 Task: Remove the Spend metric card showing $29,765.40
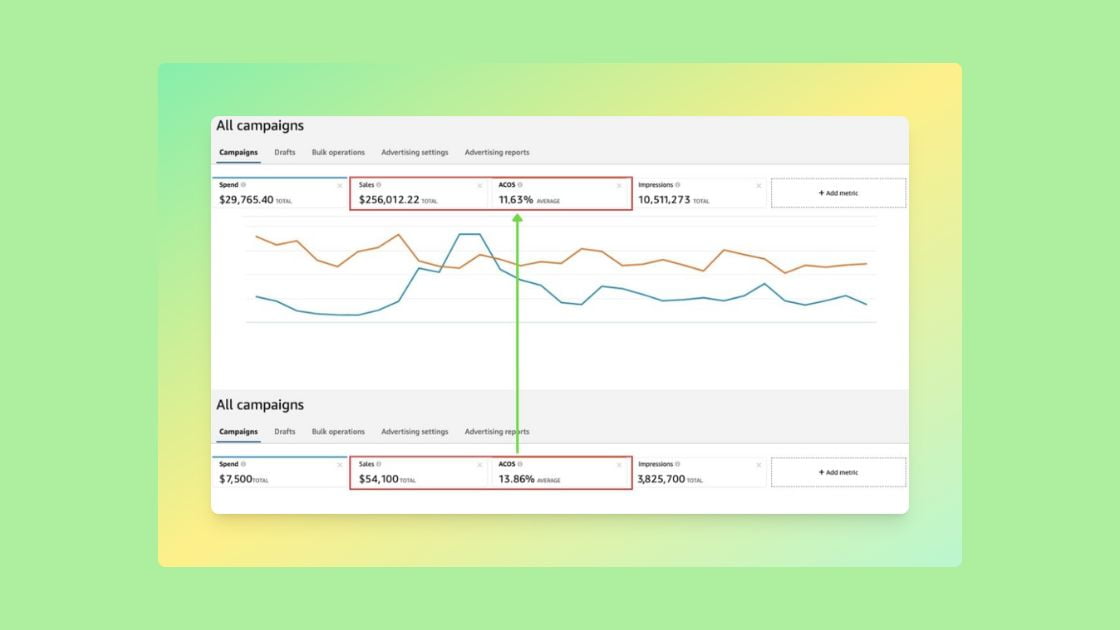339,186
